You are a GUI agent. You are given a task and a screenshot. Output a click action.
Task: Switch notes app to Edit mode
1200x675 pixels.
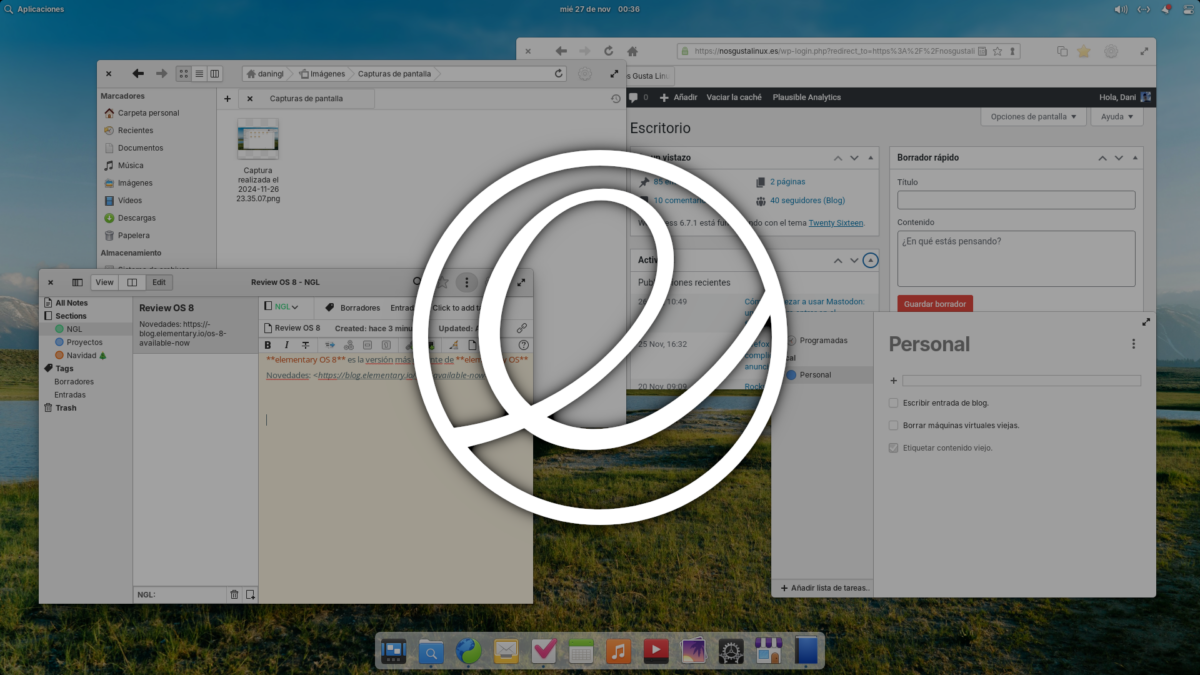[x=158, y=283]
